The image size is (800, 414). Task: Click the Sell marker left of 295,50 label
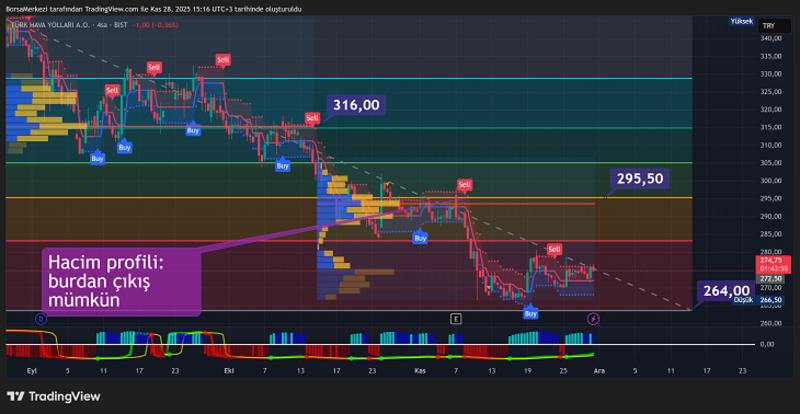pos(464,185)
